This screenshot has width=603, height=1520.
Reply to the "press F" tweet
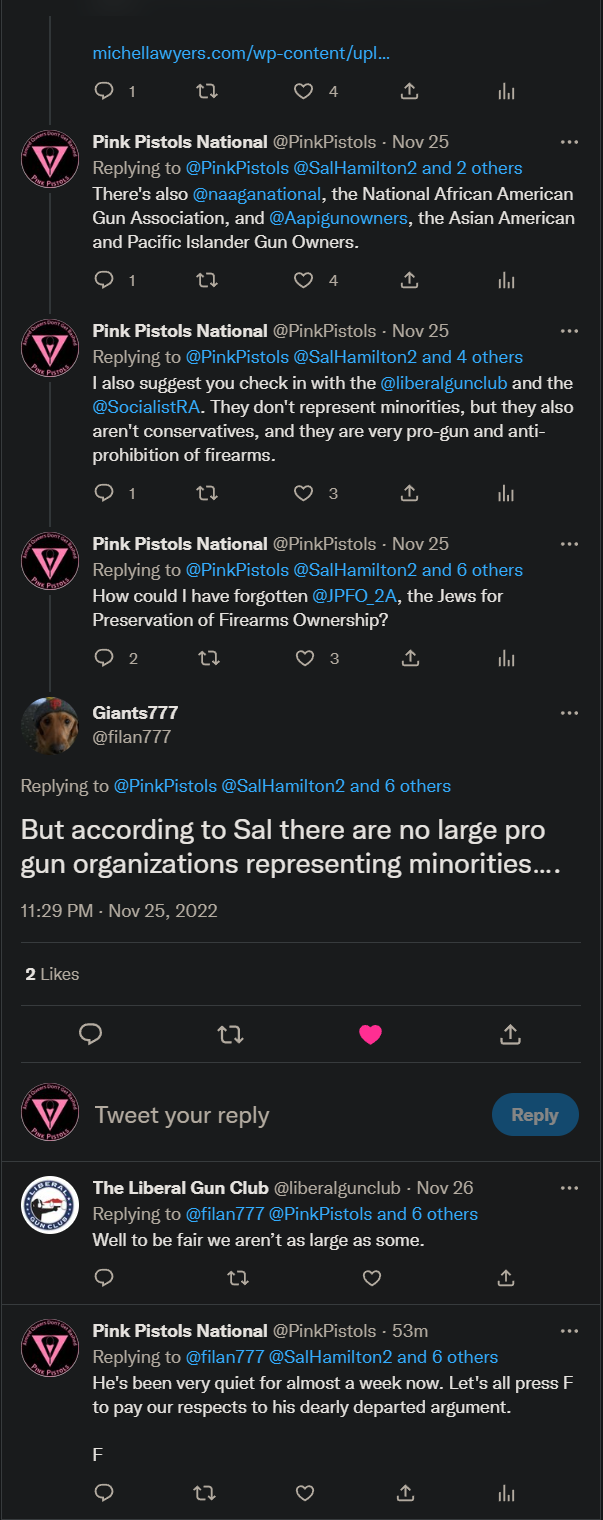pyautogui.click(x=104, y=1493)
